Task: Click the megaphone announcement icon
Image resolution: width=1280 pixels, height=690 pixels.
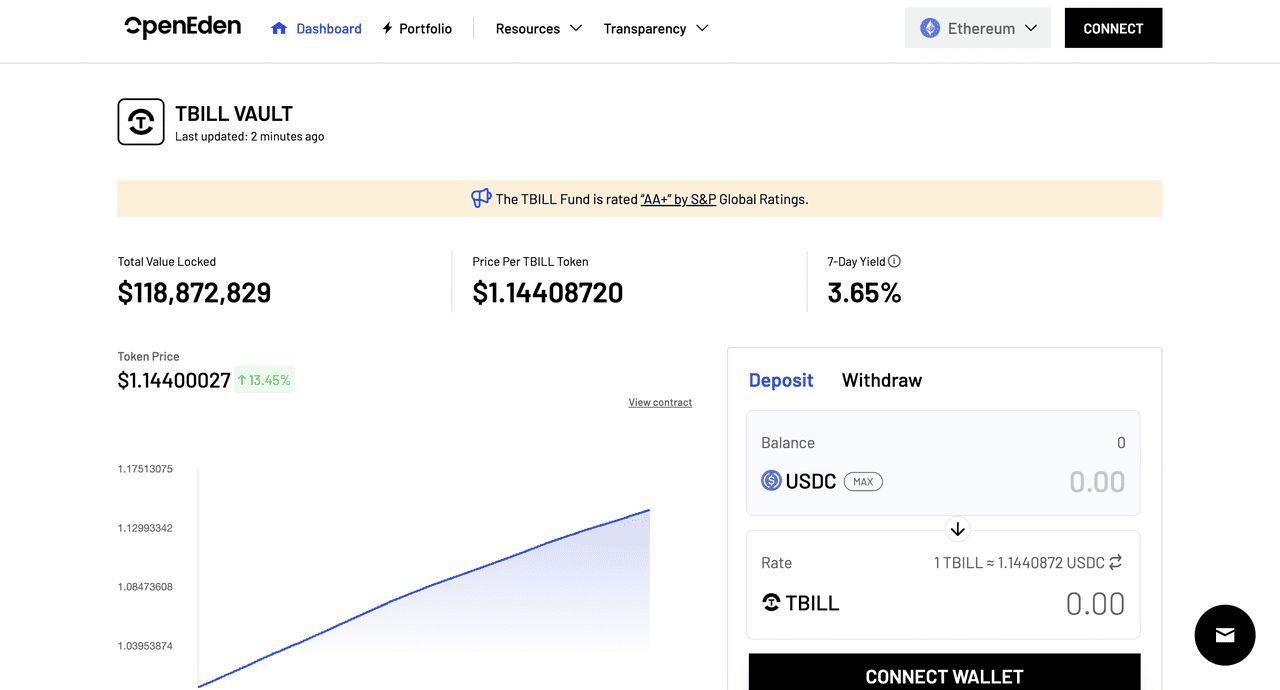Action: coord(481,198)
